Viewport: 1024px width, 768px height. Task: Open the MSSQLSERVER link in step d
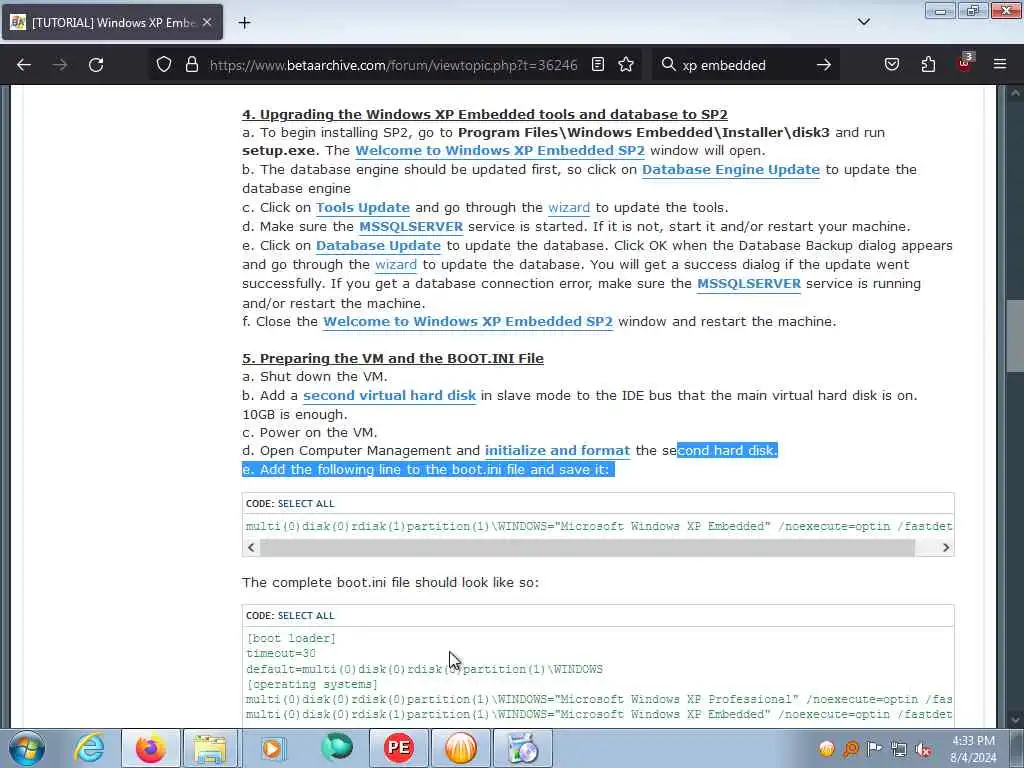click(x=411, y=227)
